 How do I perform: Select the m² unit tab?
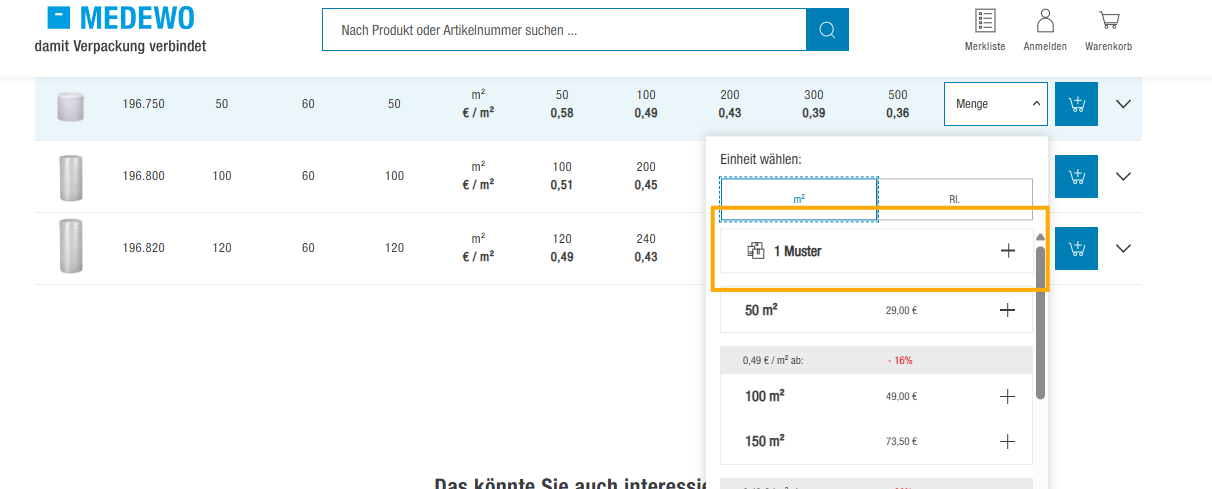(x=799, y=199)
